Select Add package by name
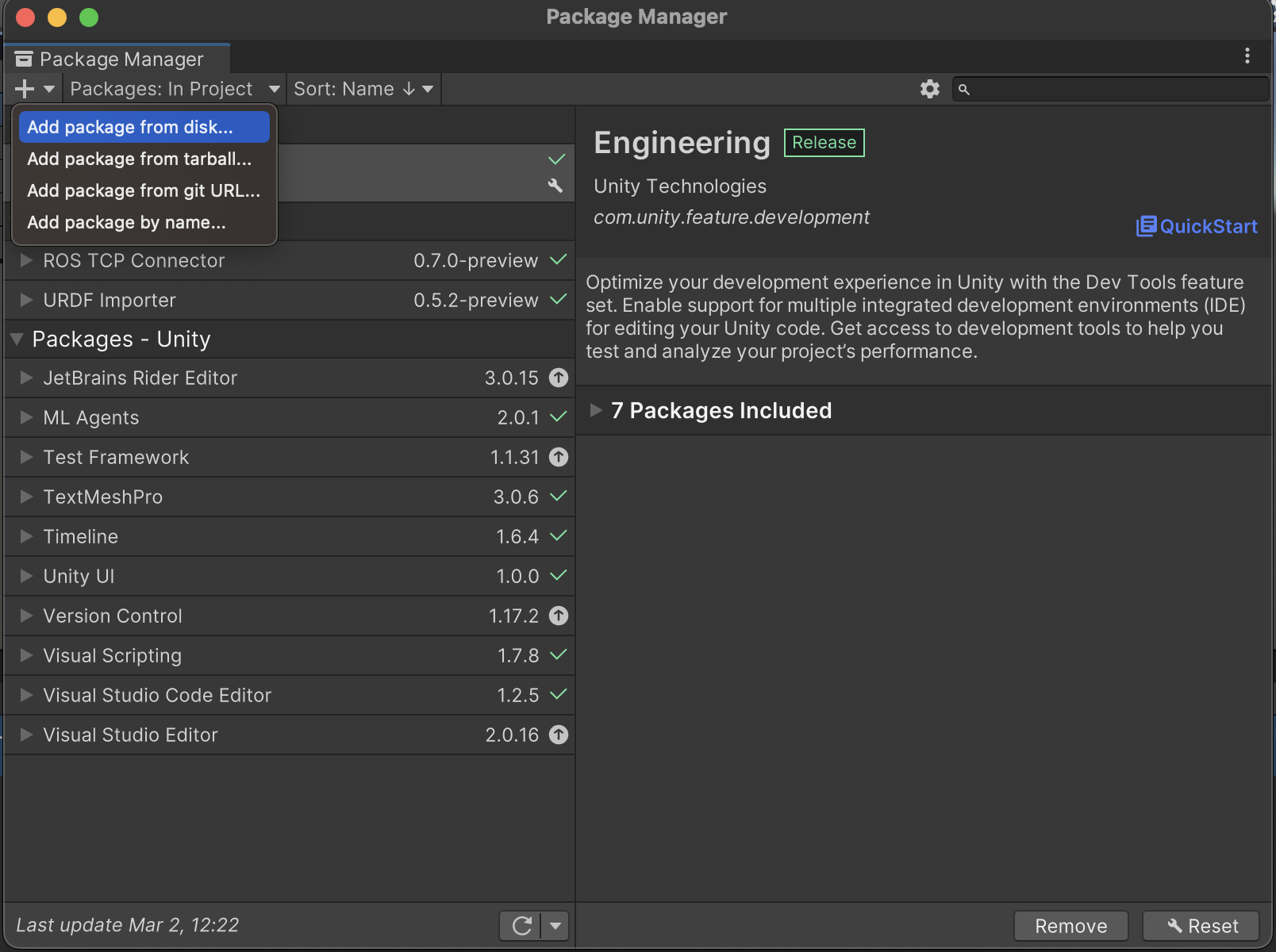The height and width of the screenshot is (952, 1276). point(144,222)
